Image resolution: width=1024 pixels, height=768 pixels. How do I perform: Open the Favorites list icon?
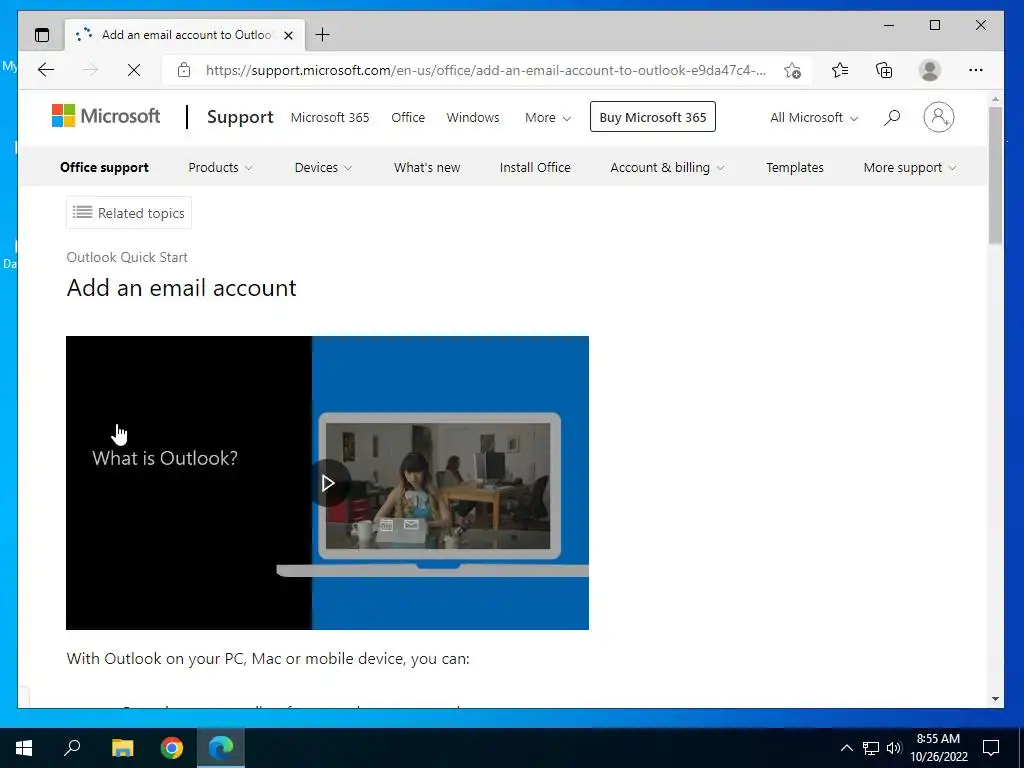840,70
